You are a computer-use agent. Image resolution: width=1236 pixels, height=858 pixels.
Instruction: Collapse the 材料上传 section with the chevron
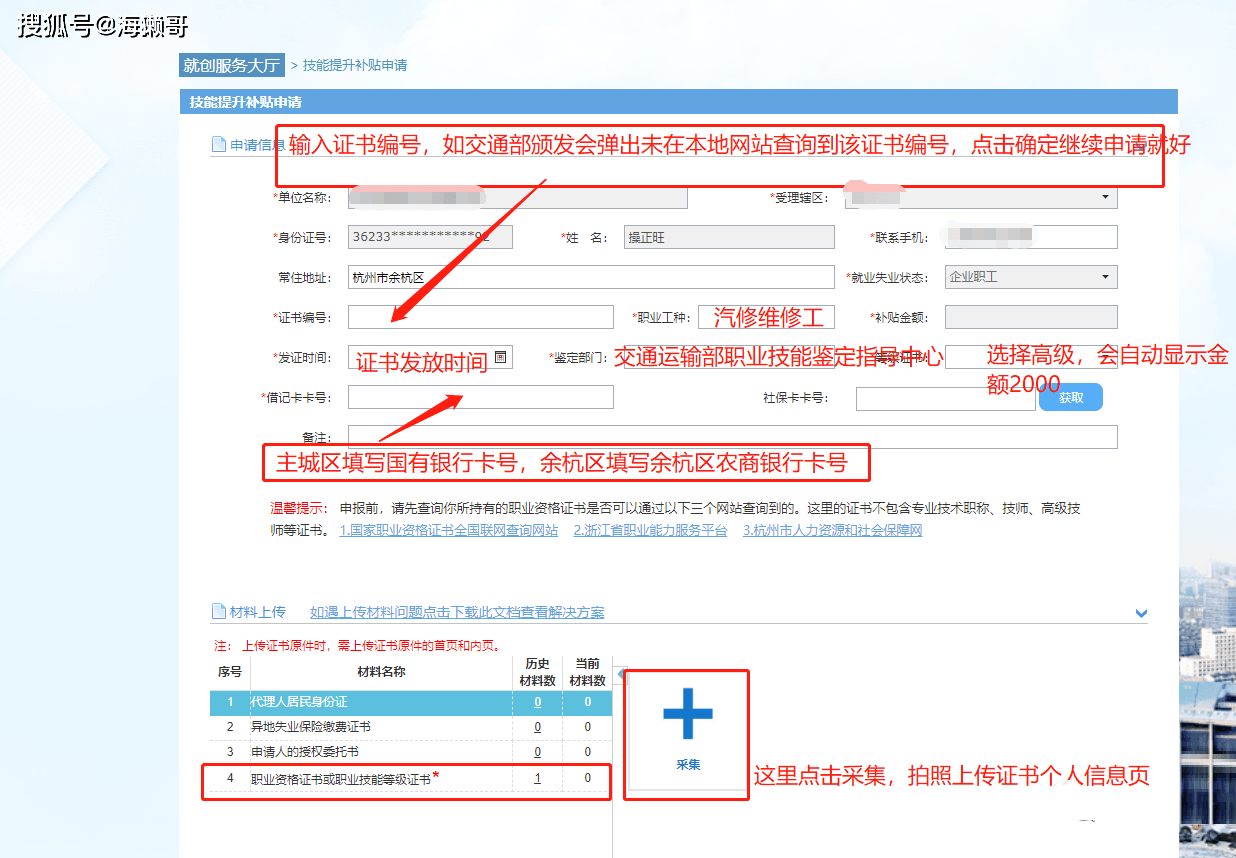pyautogui.click(x=1142, y=613)
